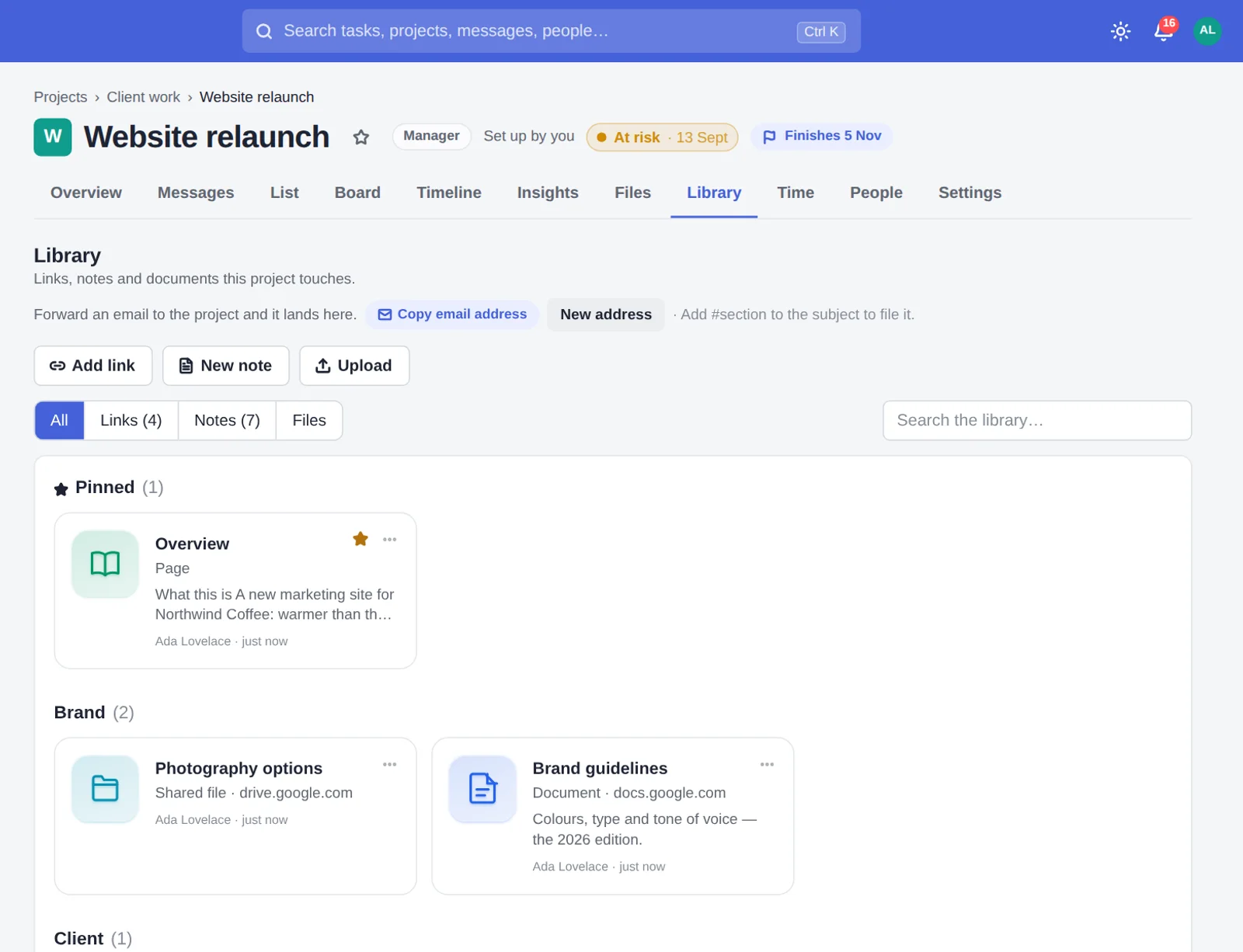The image size is (1243, 952).
Task: Click the green W project icon
Action: click(x=53, y=137)
